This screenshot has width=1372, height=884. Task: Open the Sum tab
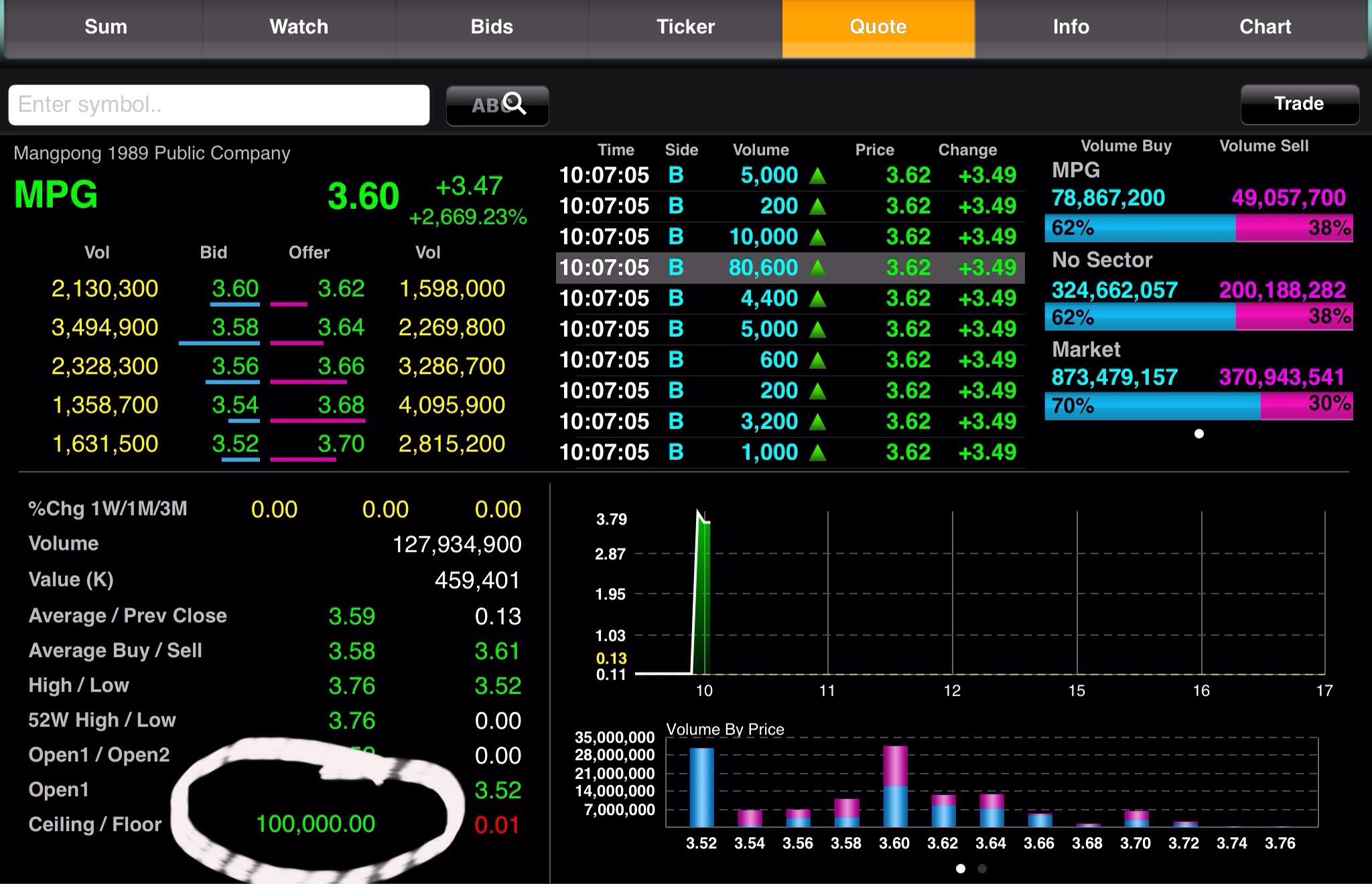pyautogui.click(x=106, y=27)
